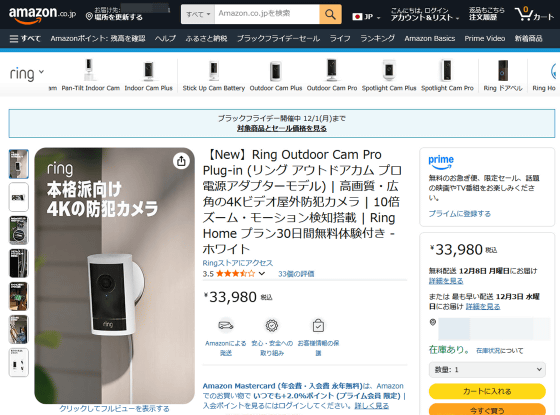Open the JP language selector
The height and width of the screenshot is (415, 560).
tap(366, 17)
